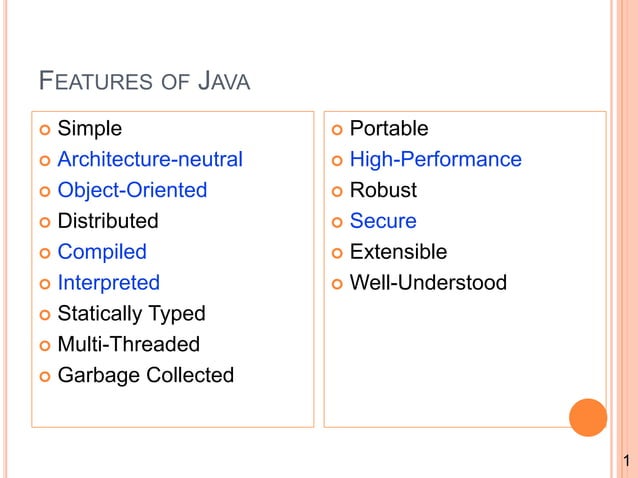Viewport: 638px width, 478px height.
Task: Click the bullet next to Simple
Action: point(45,130)
